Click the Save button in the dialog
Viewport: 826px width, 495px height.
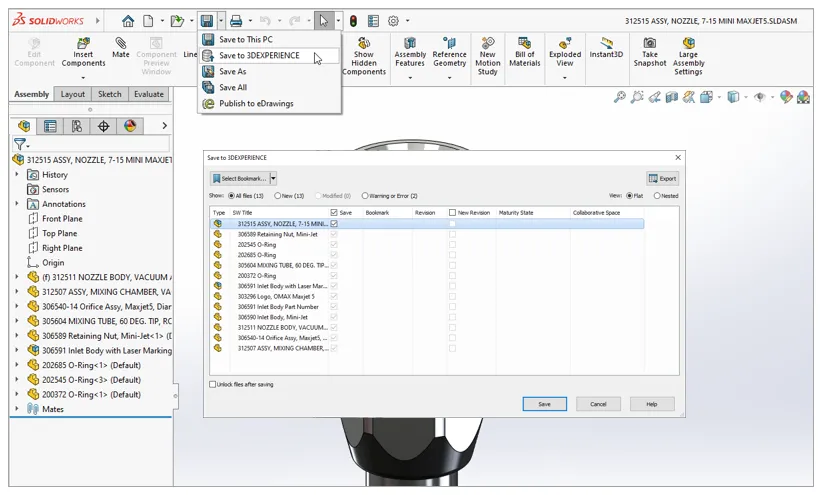click(x=544, y=404)
